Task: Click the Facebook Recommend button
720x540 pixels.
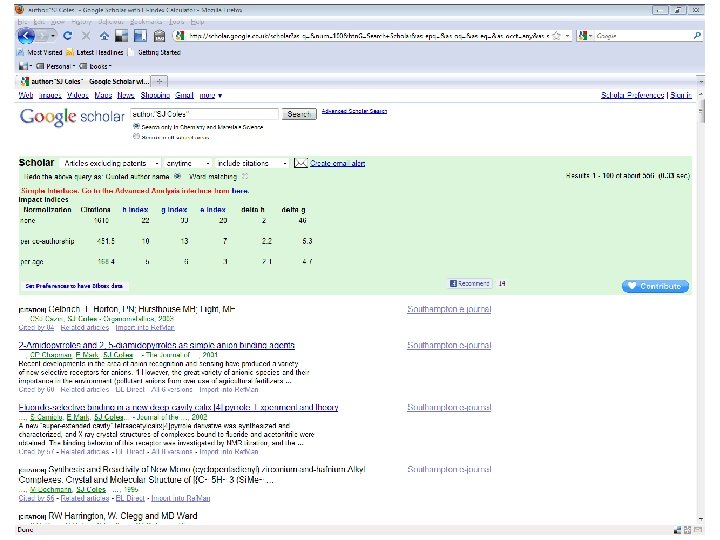Action: [x=470, y=284]
